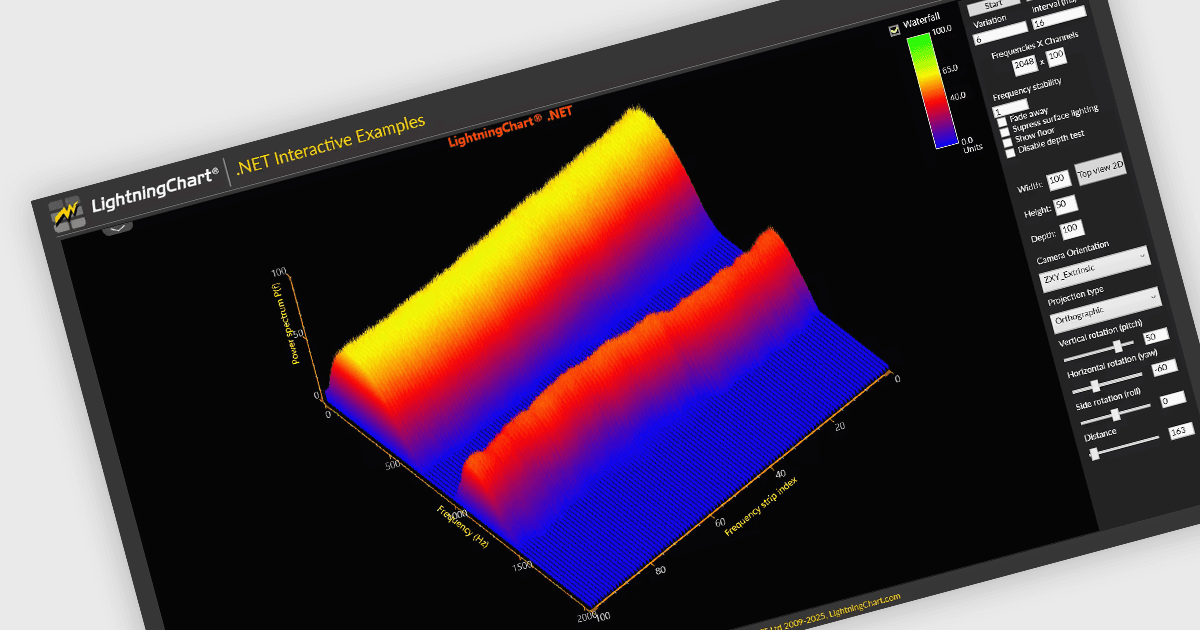
Task: Click the Power spectrum P(f) axis label
Action: coord(284,321)
